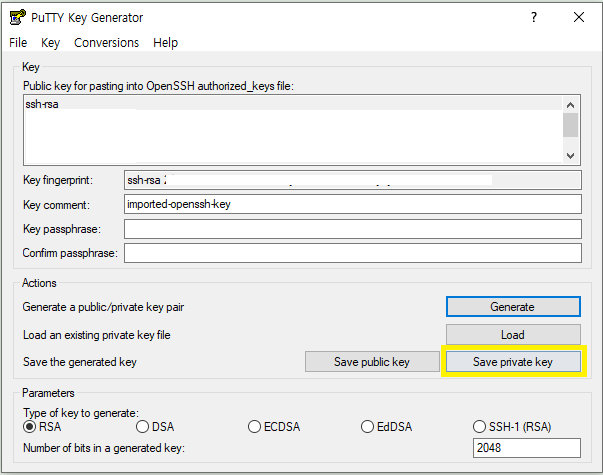The width and height of the screenshot is (603, 475).
Task: Select the ECDSA key type
Action: (274, 427)
